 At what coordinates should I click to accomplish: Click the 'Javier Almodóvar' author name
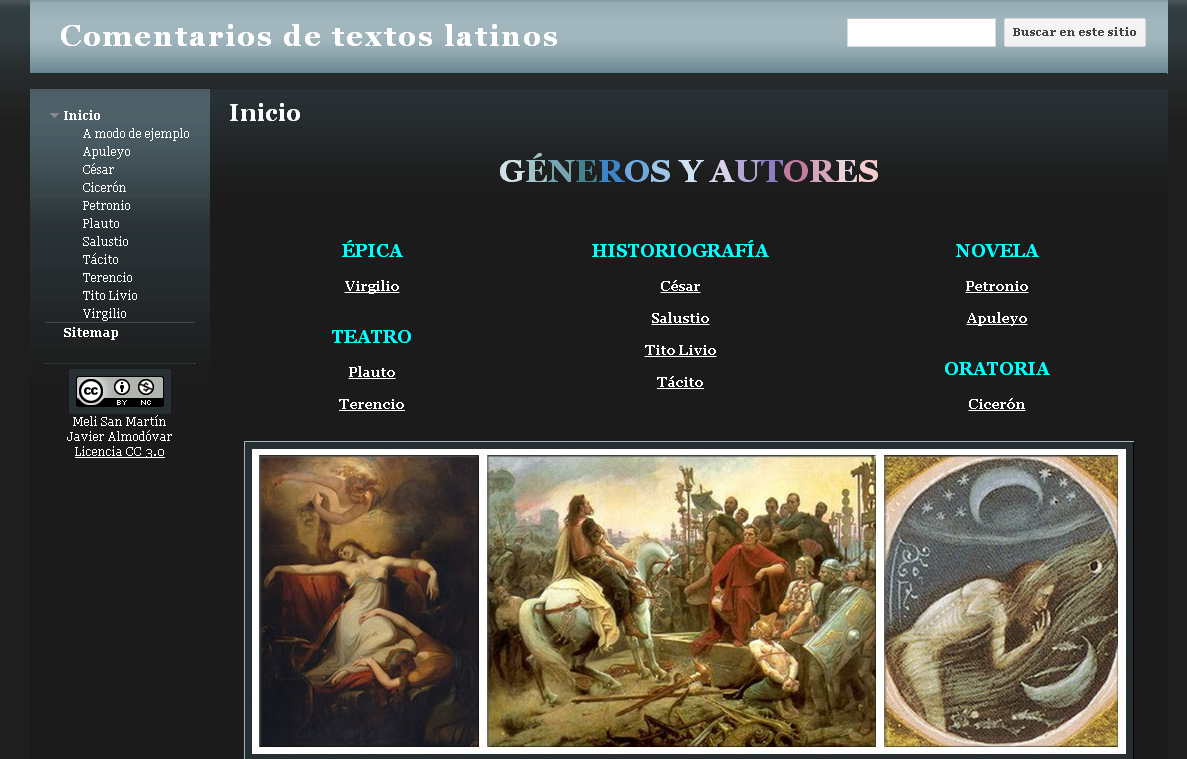(120, 437)
